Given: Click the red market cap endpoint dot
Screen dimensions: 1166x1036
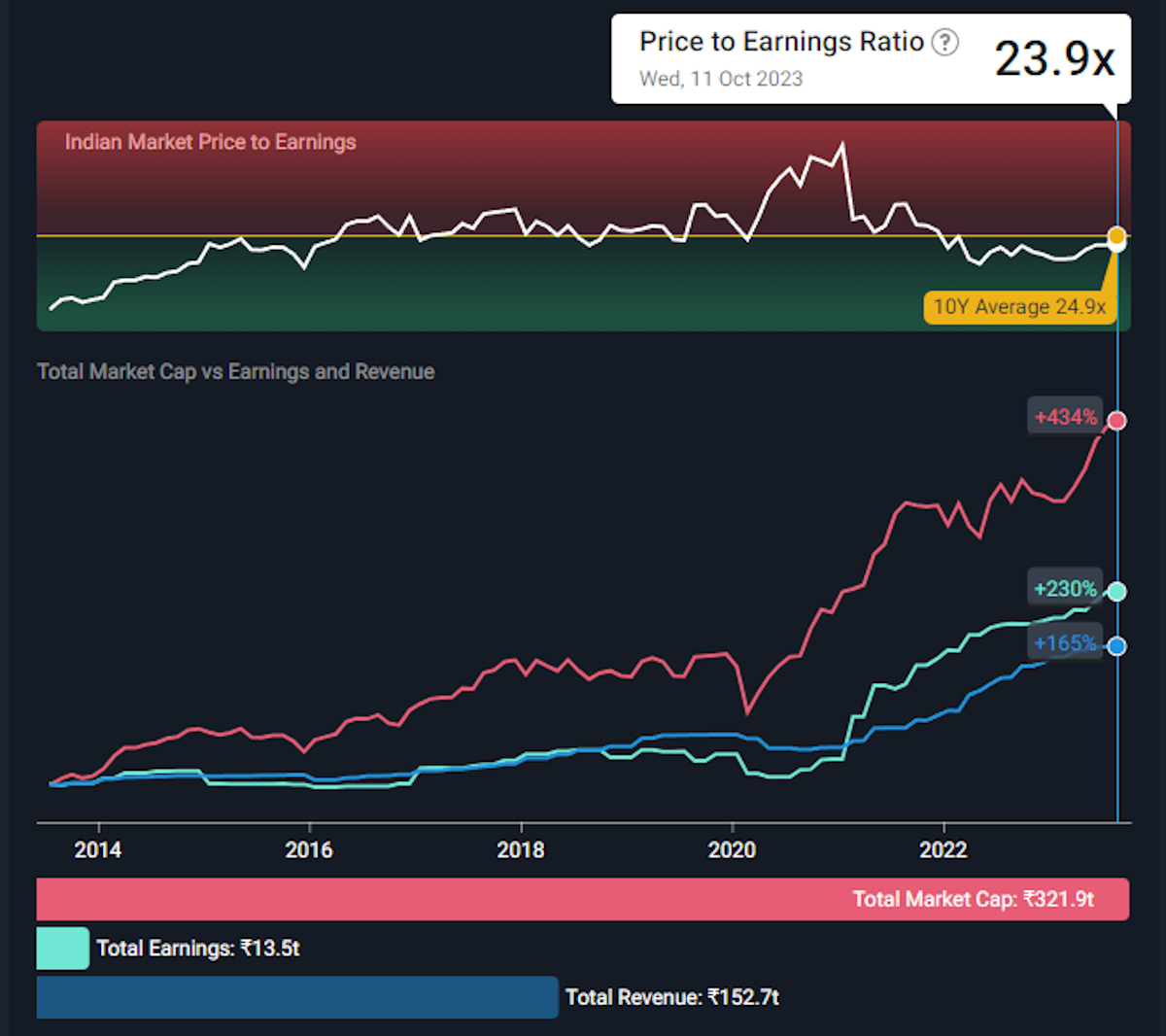Looking at the screenshot, I should [1117, 421].
